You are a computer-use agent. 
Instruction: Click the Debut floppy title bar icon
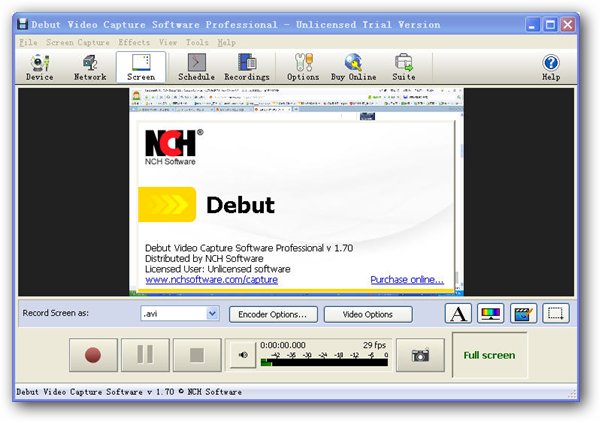click(x=23, y=24)
